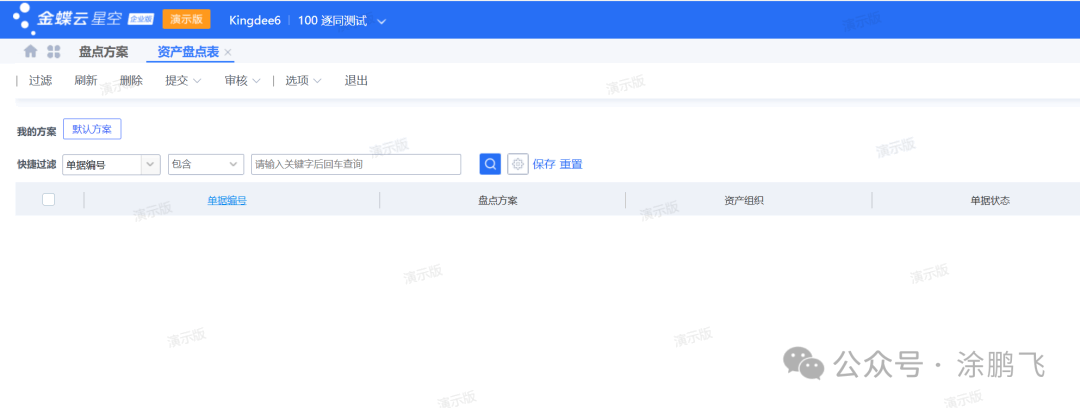
Task: Click the blue magnifier search button
Action: 490,164
